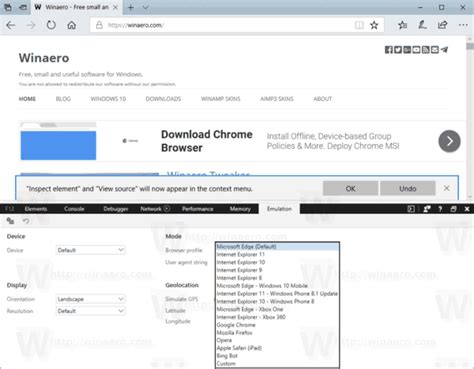Click the Add notes pen icon
Viewport: 474px width, 369px height.
[422, 25]
